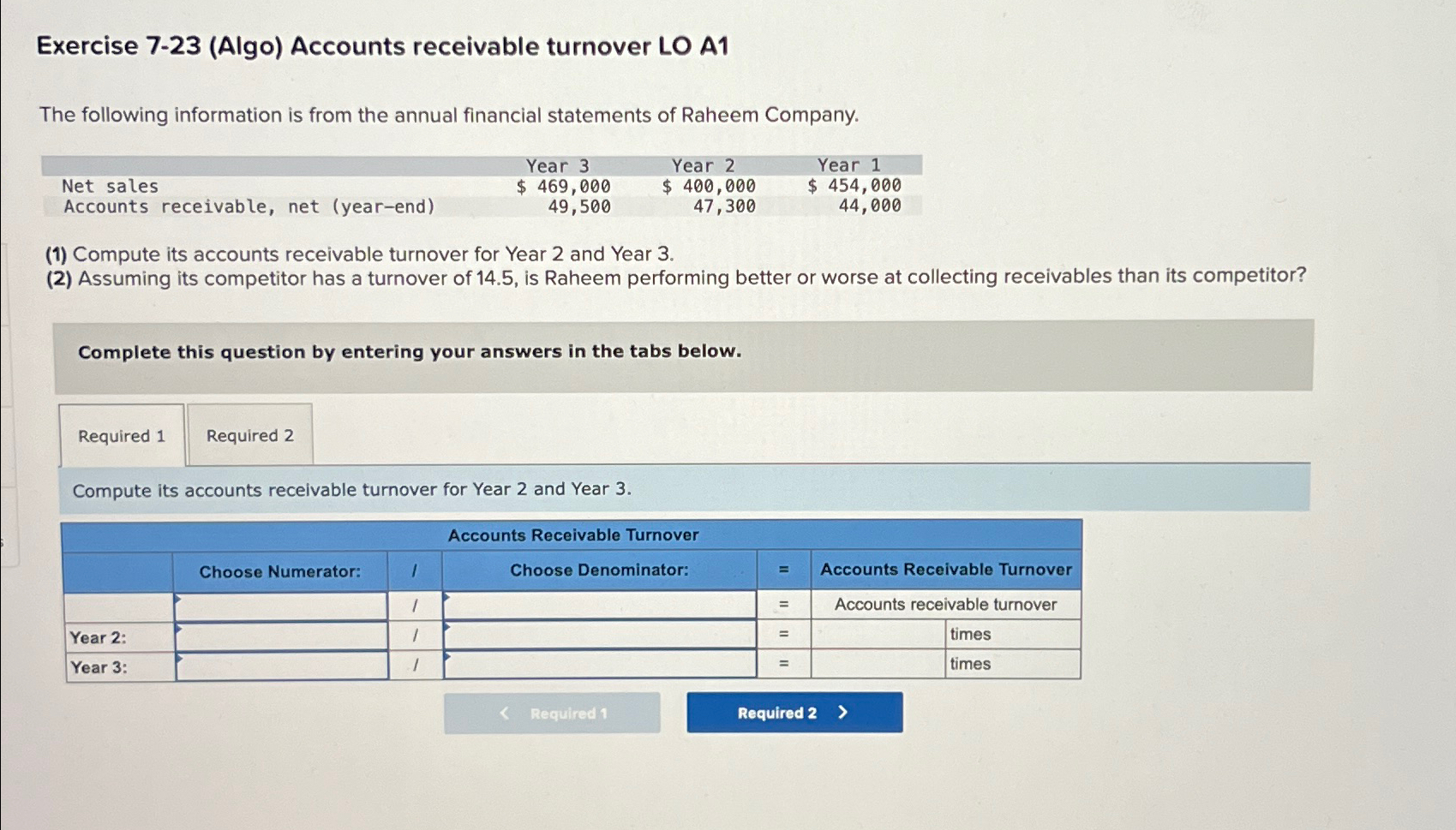Click the 'Year 3:' row label

pyautogui.click(x=99, y=667)
